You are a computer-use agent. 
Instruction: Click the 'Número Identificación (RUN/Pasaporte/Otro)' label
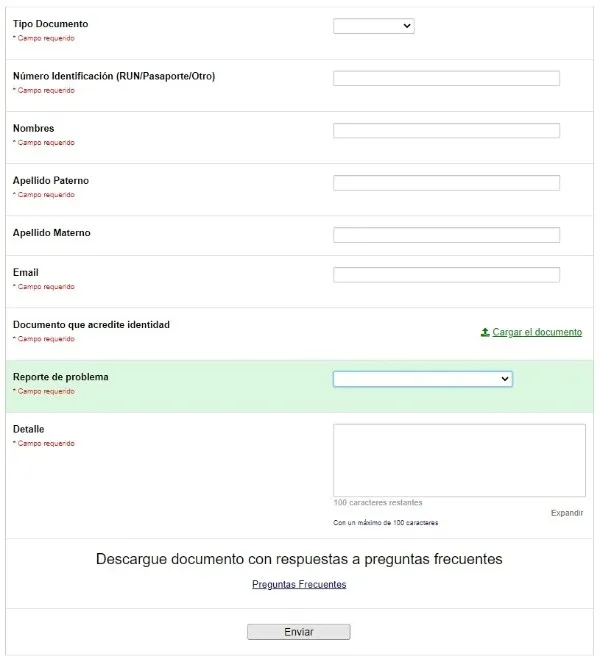[x=114, y=76]
